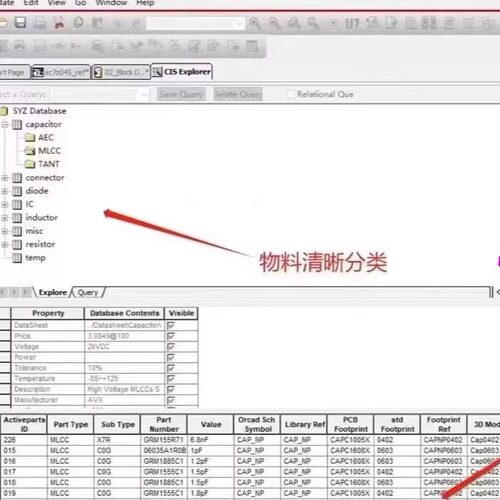
Task: Click the last calendar-like icon in second toolbar row
Action: [x=252, y=45]
